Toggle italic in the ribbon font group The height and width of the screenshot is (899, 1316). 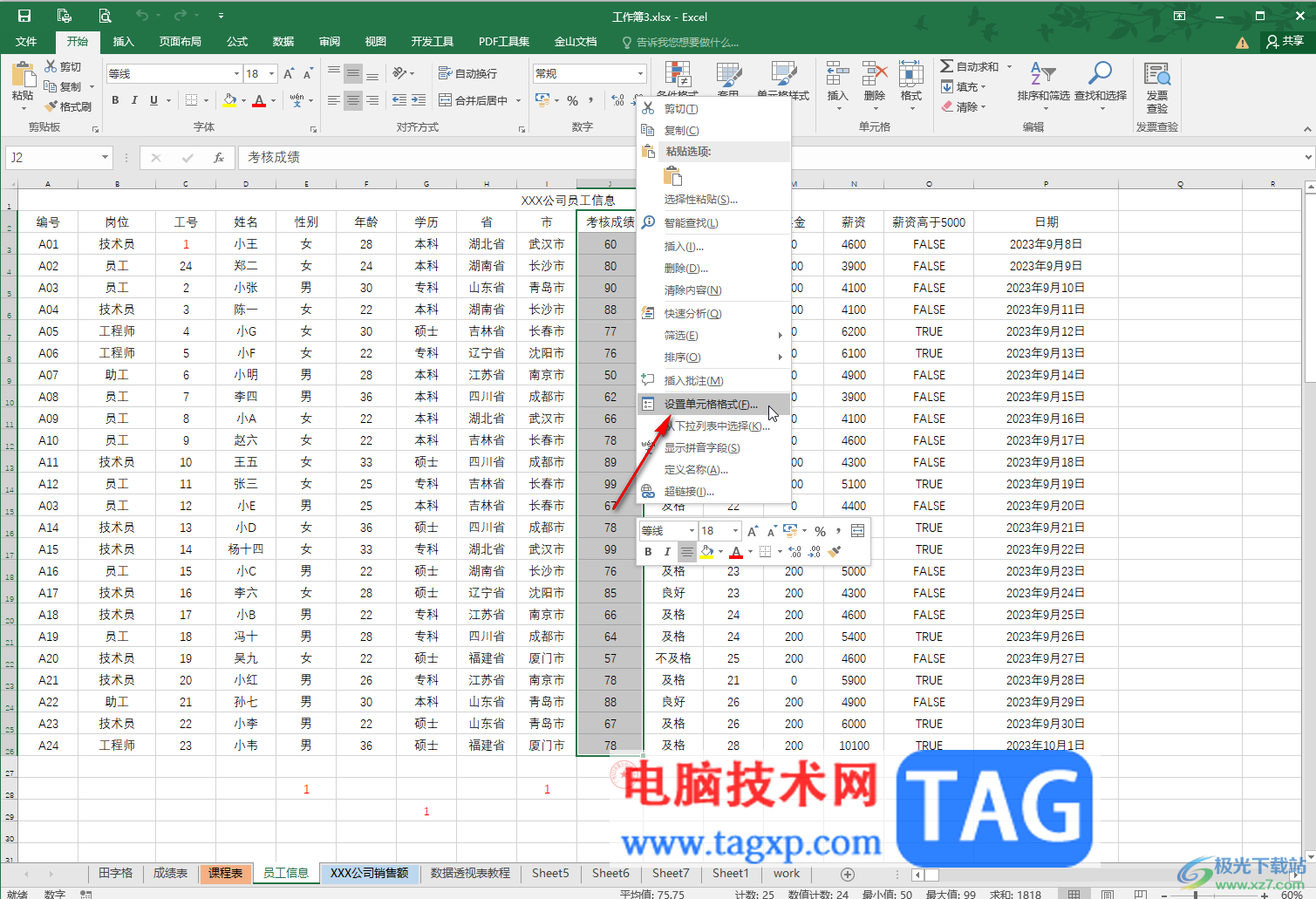134,100
